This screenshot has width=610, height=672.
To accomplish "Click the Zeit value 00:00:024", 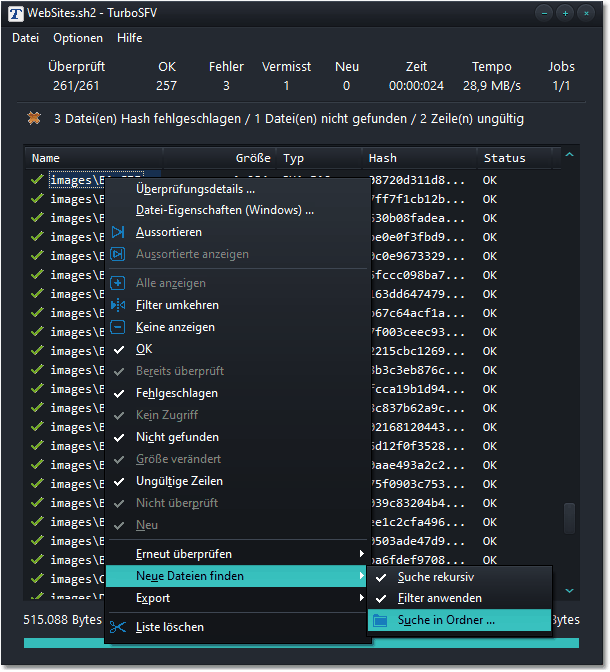I will tap(416, 86).
